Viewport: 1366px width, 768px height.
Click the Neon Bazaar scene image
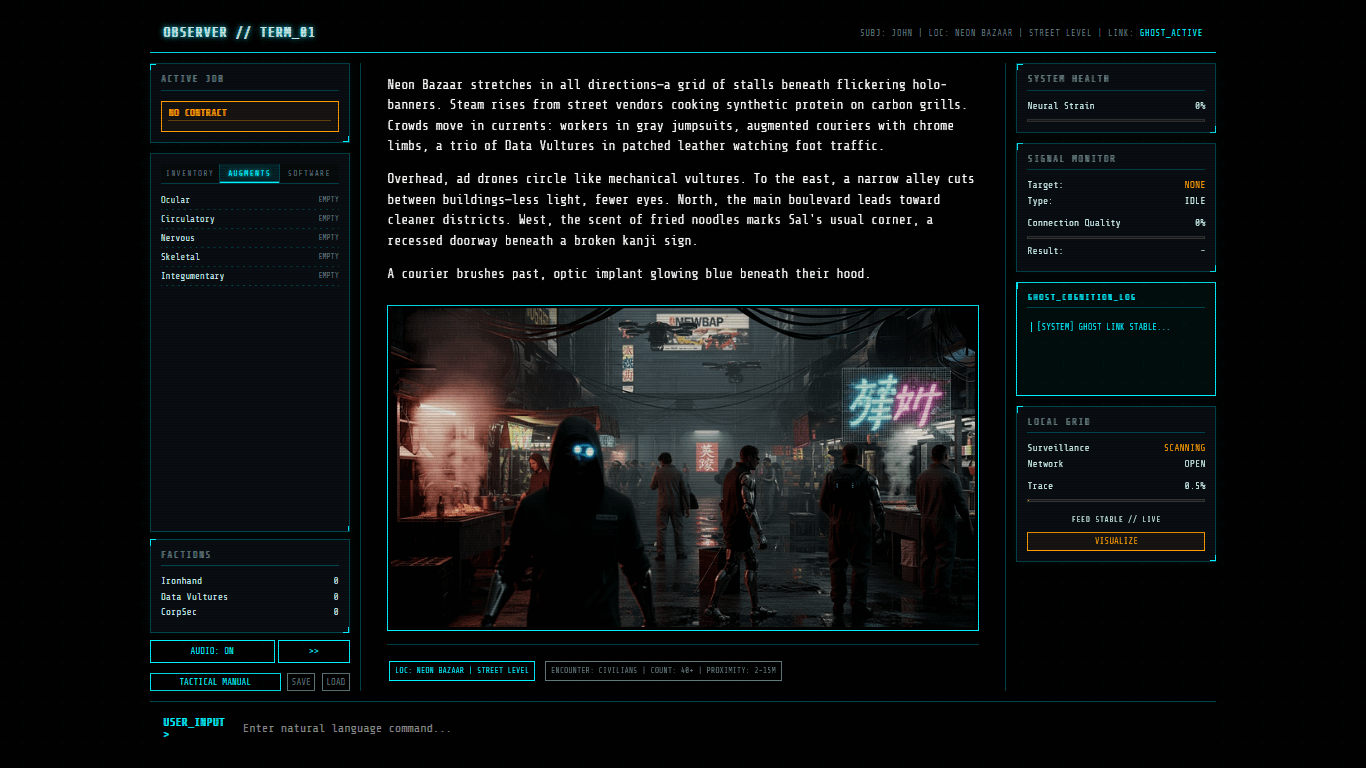(682, 468)
